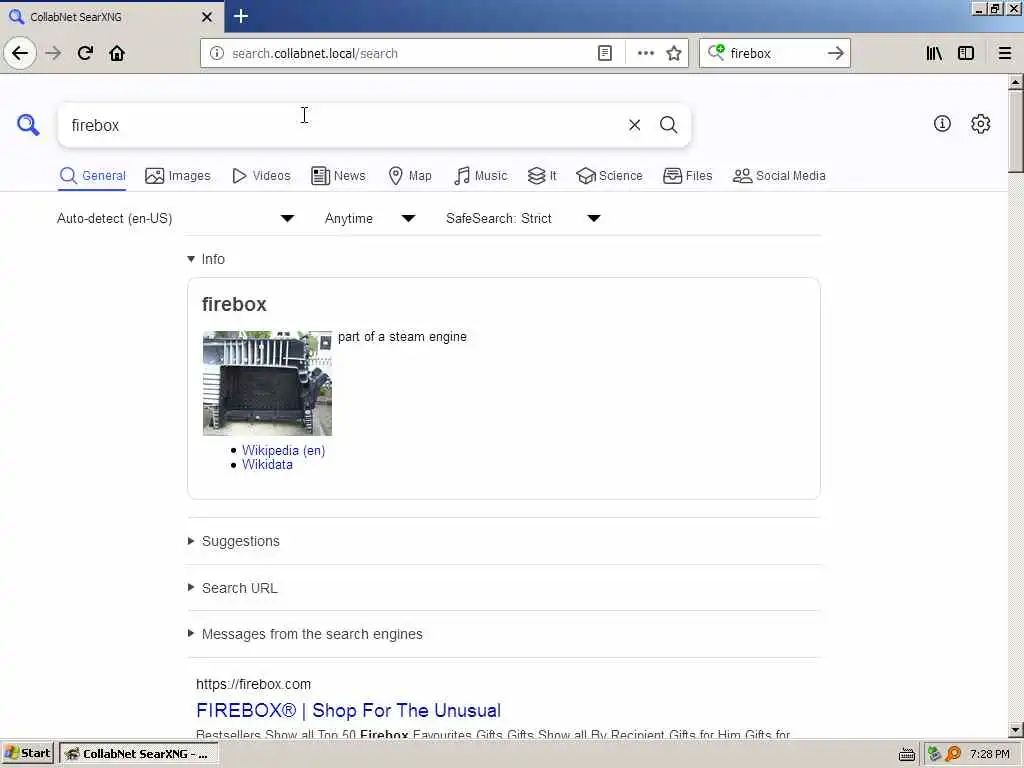Click the Forward navigation arrow
This screenshot has height=768, width=1024.
click(x=53, y=53)
